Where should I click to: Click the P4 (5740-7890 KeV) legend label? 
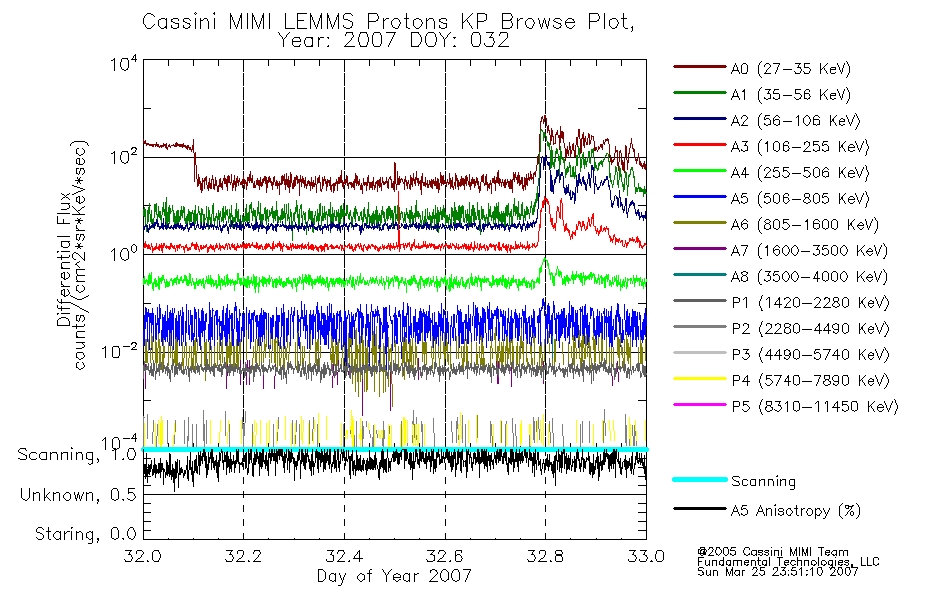pos(810,381)
